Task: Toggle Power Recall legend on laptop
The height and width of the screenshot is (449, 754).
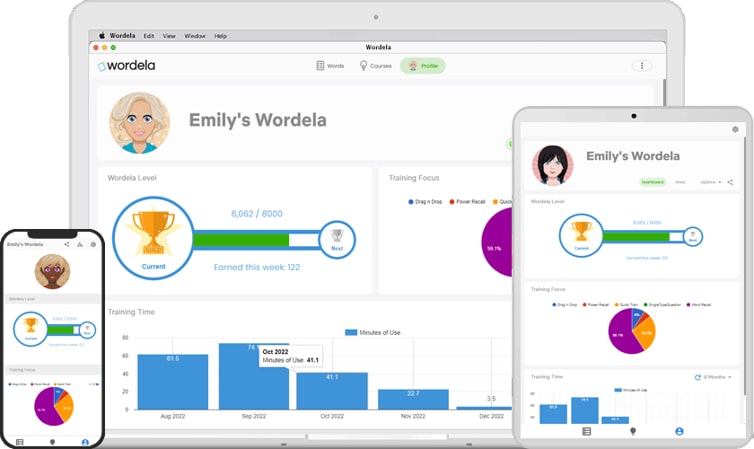Action: tap(467, 202)
